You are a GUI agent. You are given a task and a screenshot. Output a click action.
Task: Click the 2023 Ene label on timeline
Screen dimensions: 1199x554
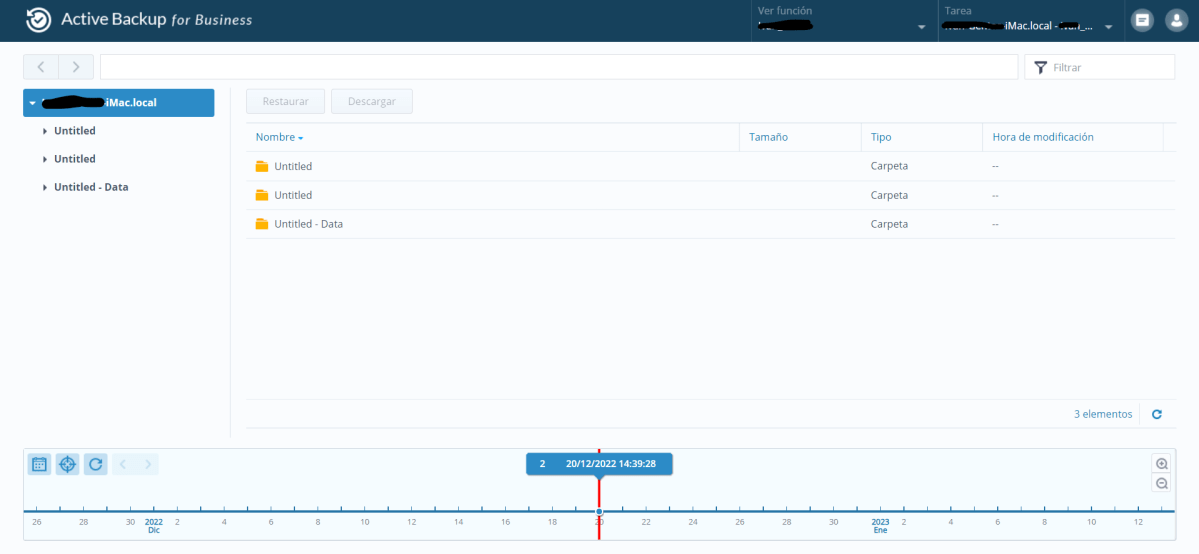coord(880,526)
